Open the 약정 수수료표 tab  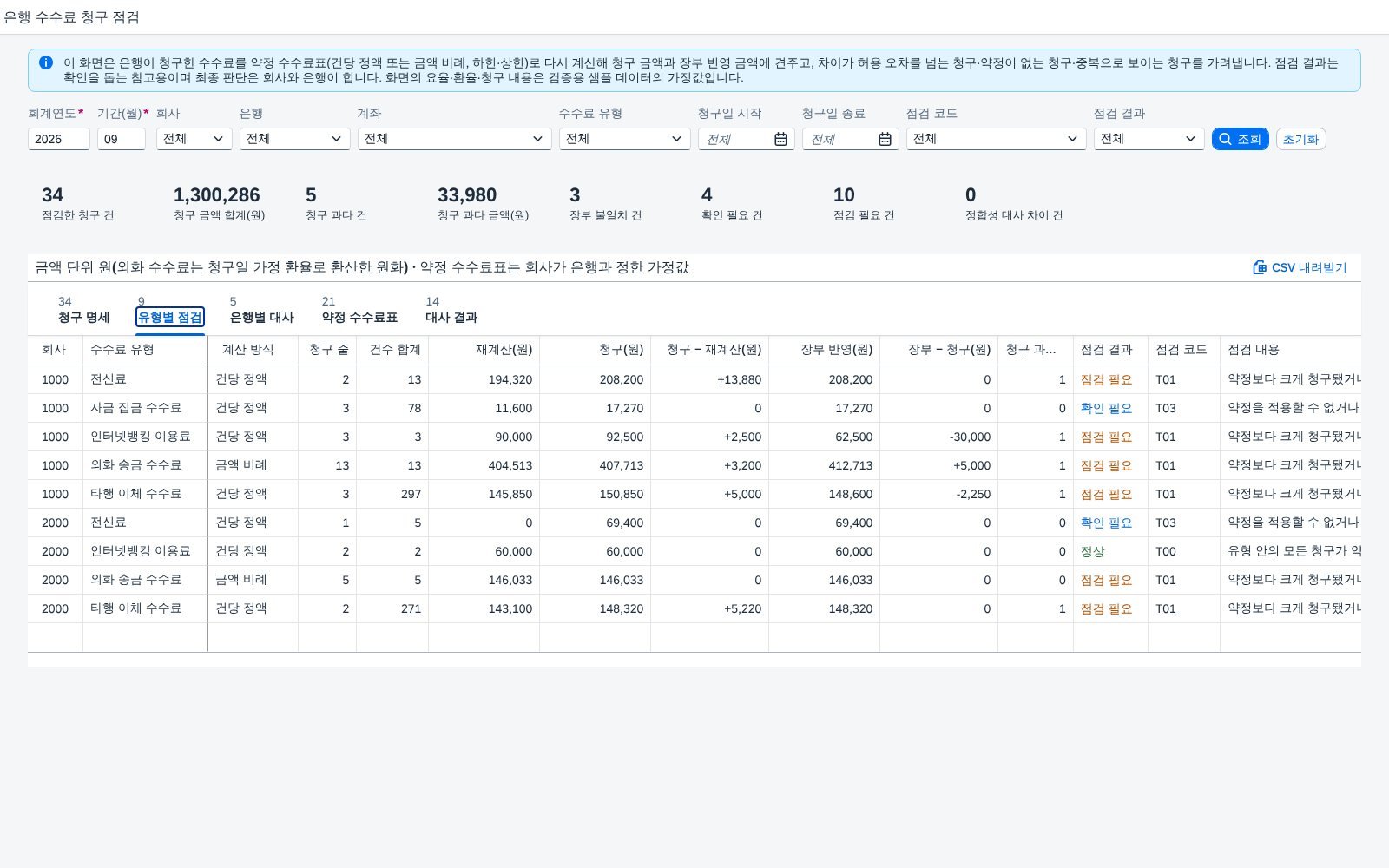tap(359, 317)
